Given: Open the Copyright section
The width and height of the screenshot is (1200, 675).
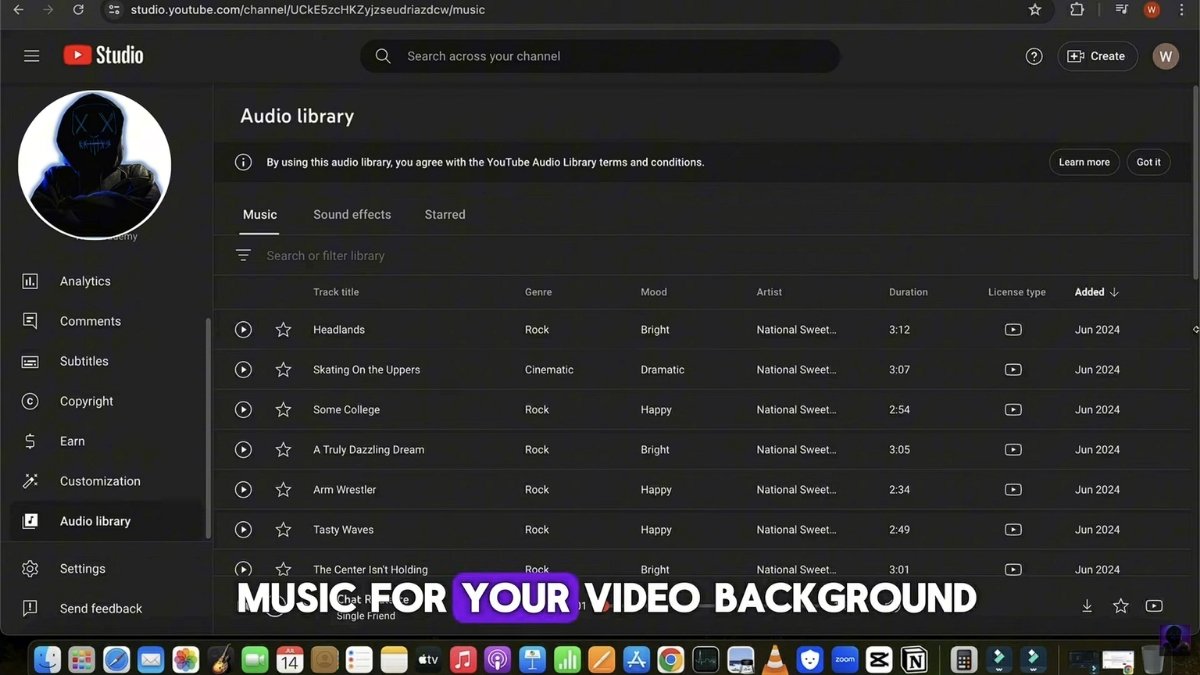Looking at the screenshot, I should pos(86,401).
